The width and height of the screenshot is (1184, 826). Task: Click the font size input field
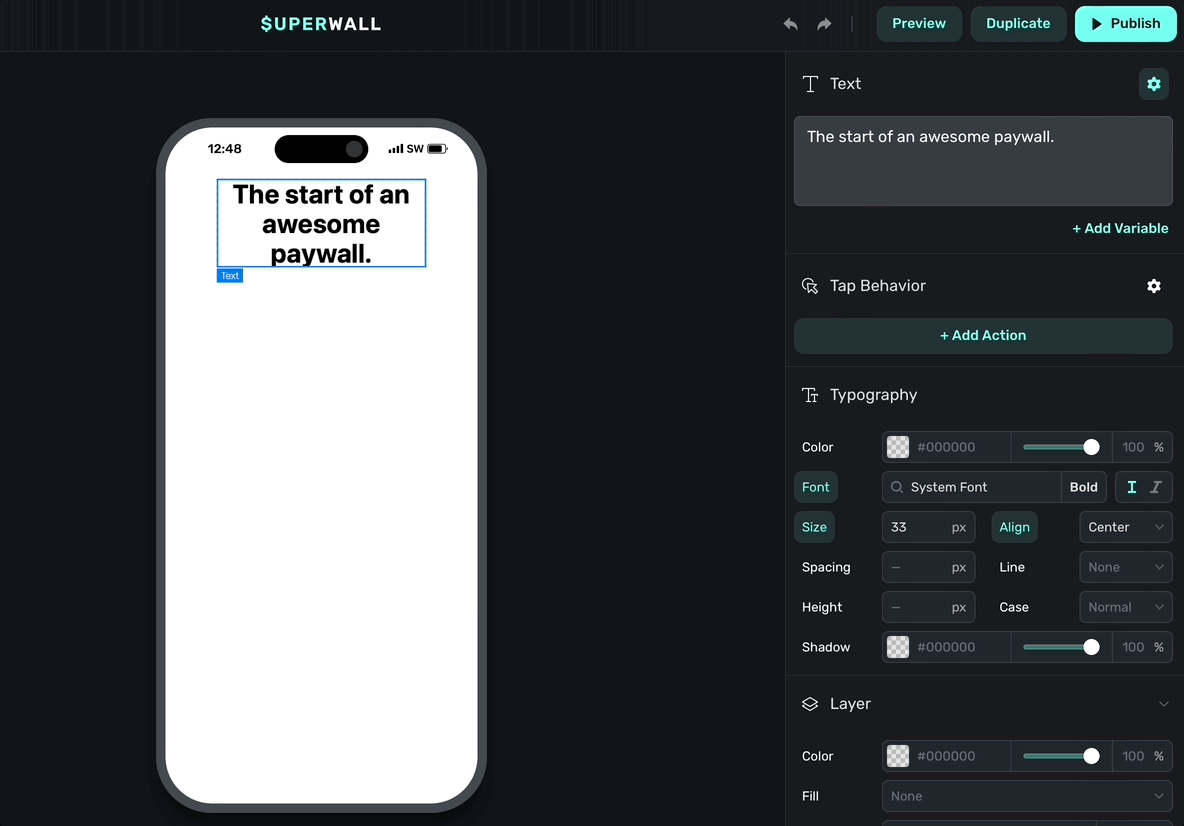coord(915,527)
